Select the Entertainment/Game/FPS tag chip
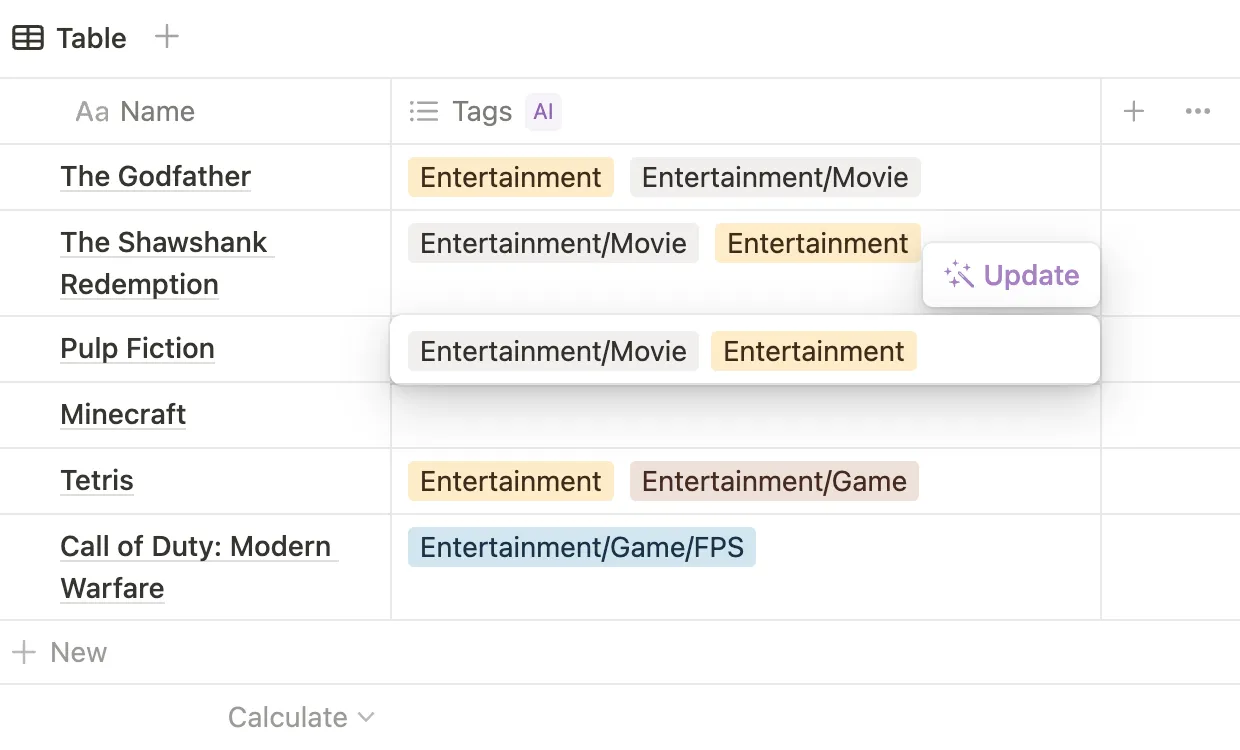The image size is (1240, 750). [581, 547]
